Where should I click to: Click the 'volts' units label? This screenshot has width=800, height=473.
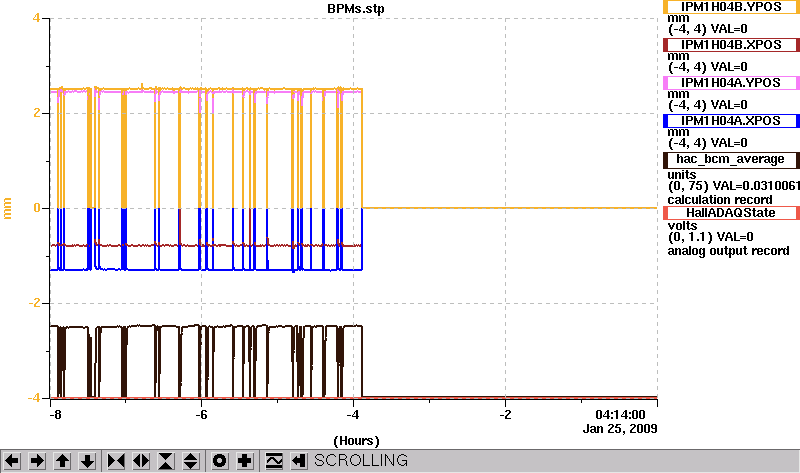[x=683, y=226]
